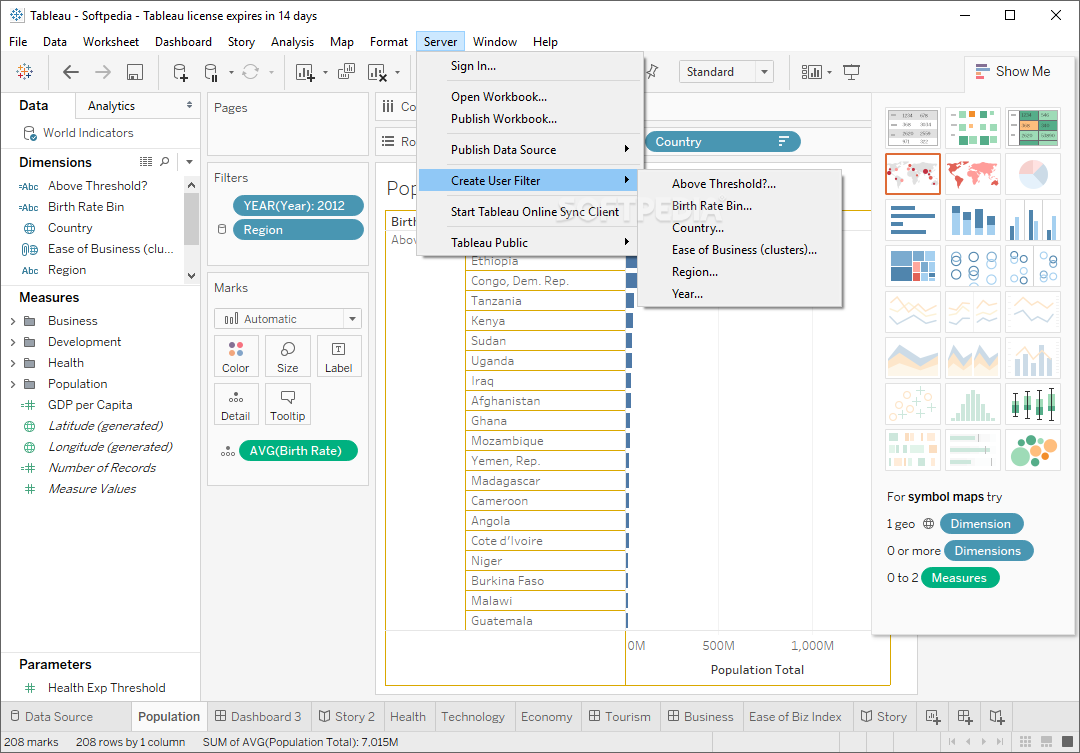Click the Tableau start page logo icon

pyautogui.click(x=24, y=72)
